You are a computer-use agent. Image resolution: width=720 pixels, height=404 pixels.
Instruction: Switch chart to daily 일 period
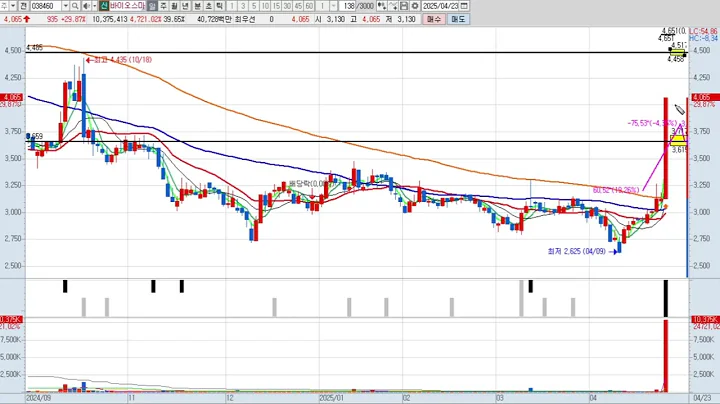click(x=152, y=6)
